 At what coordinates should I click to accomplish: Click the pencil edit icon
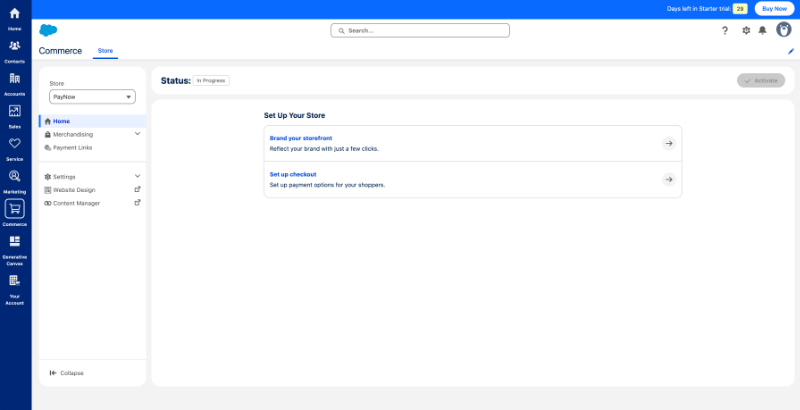click(791, 51)
